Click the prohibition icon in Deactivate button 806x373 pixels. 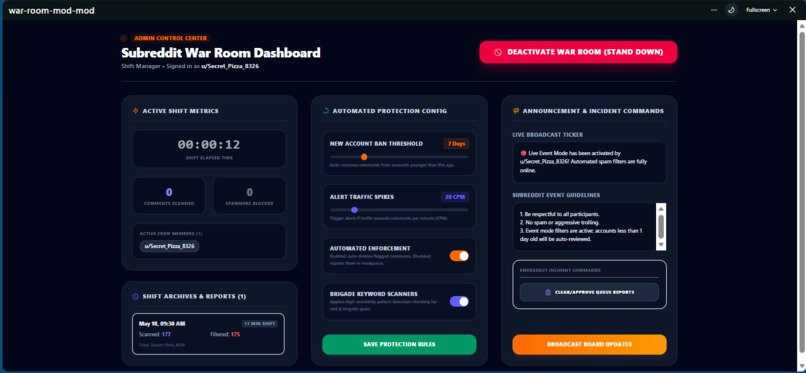498,52
